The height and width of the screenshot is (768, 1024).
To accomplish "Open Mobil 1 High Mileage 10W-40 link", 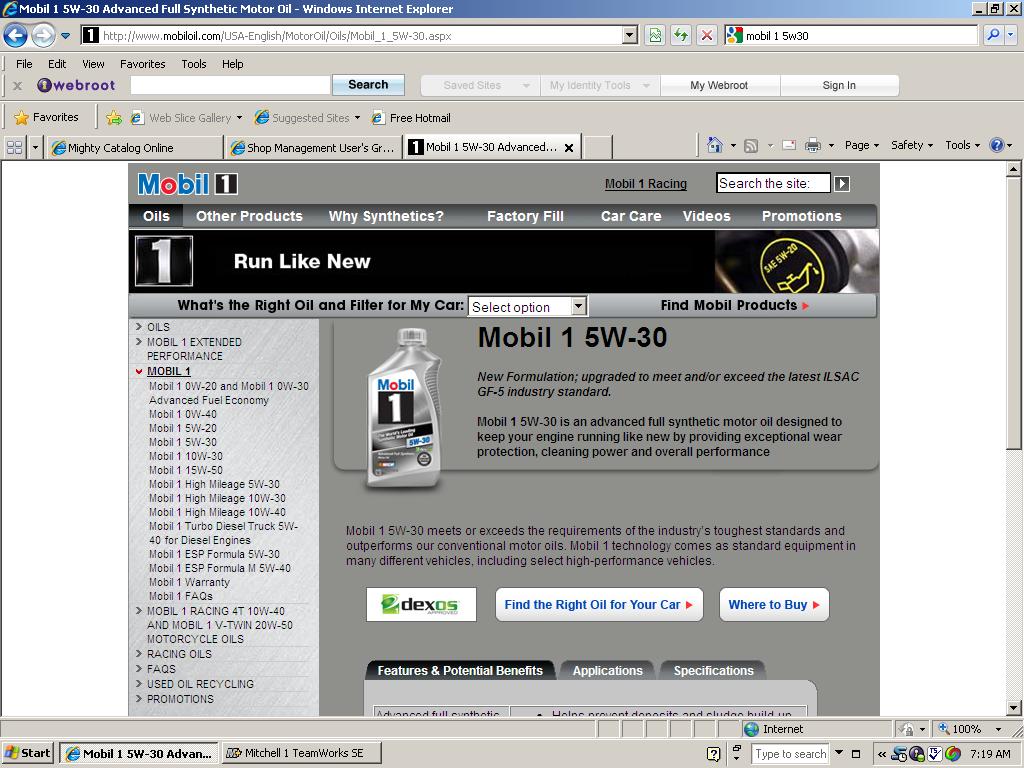I will [217, 512].
